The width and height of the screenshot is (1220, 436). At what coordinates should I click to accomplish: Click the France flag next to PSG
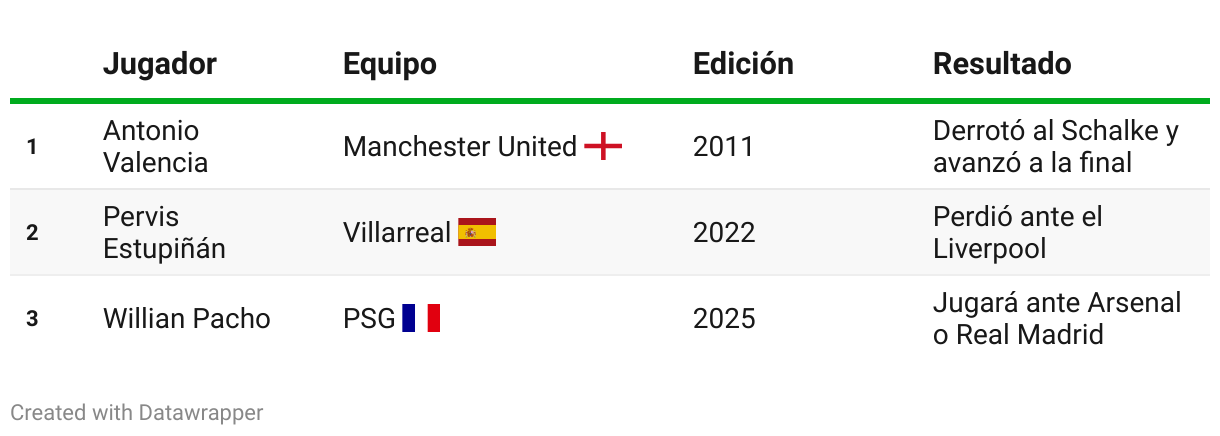[x=421, y=319]
